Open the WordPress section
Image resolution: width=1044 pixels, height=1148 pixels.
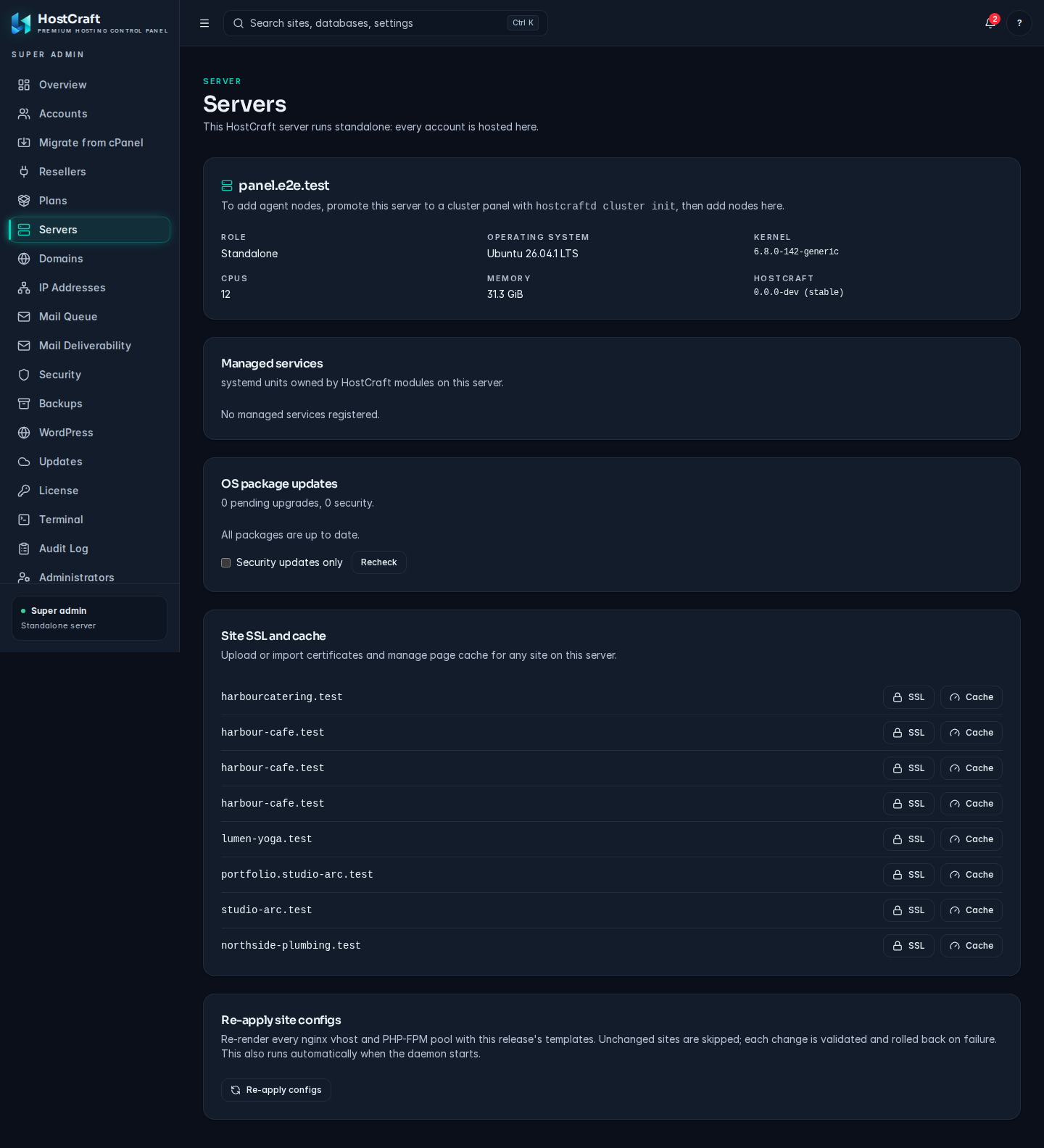click(x=90, y=433)
